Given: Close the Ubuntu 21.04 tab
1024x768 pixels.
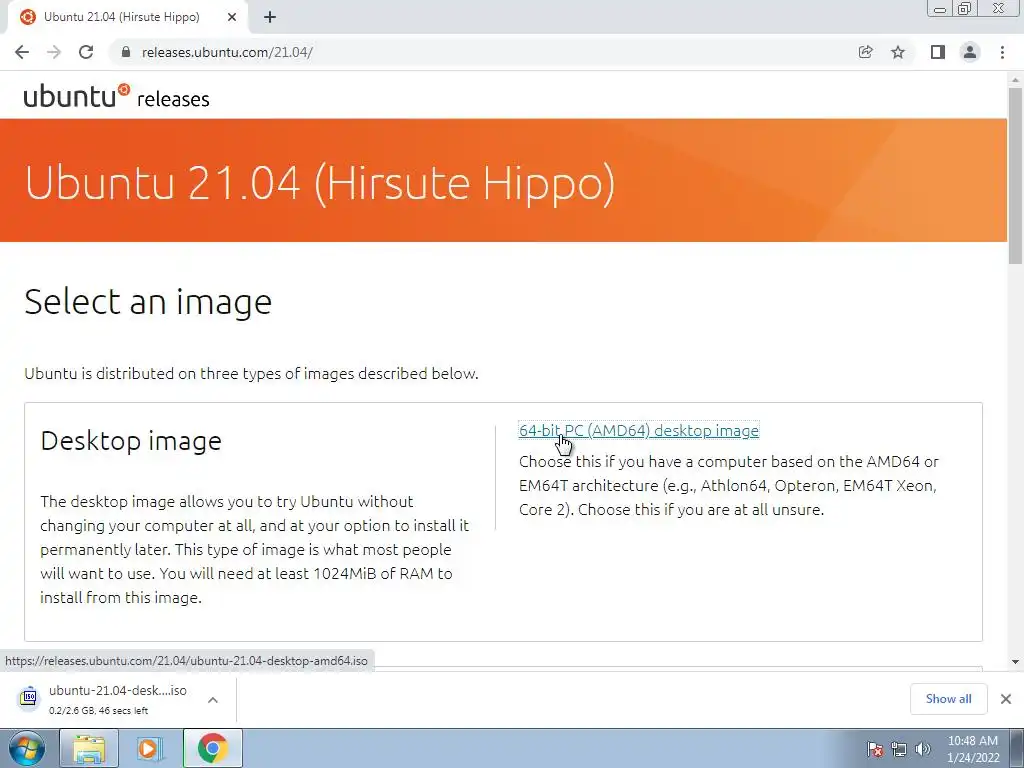Looking at the screenshot, I should [232, 17].
